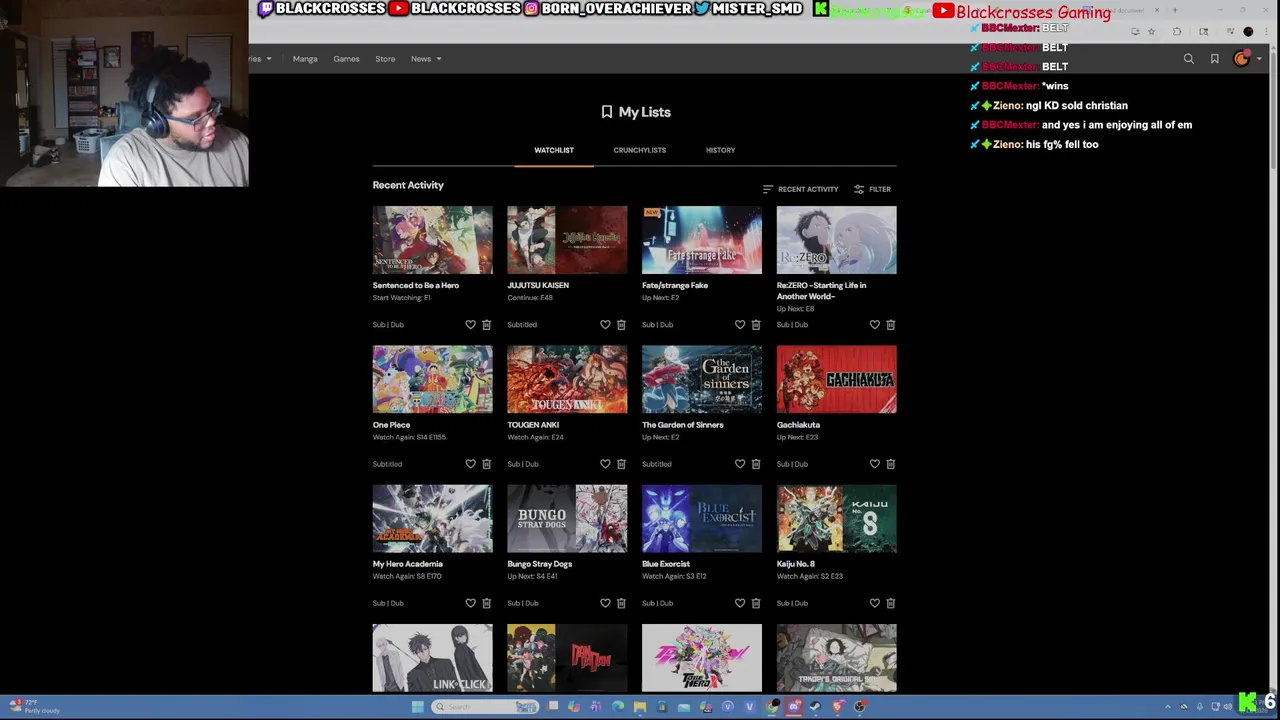The height and width of the screenshot is (720, 1280).
Task: Open My Hero Academia title link
Action: 408,564
